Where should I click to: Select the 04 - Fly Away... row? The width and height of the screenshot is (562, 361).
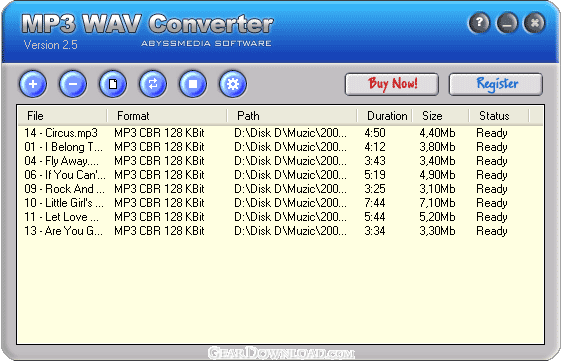(x=281, y=161)
